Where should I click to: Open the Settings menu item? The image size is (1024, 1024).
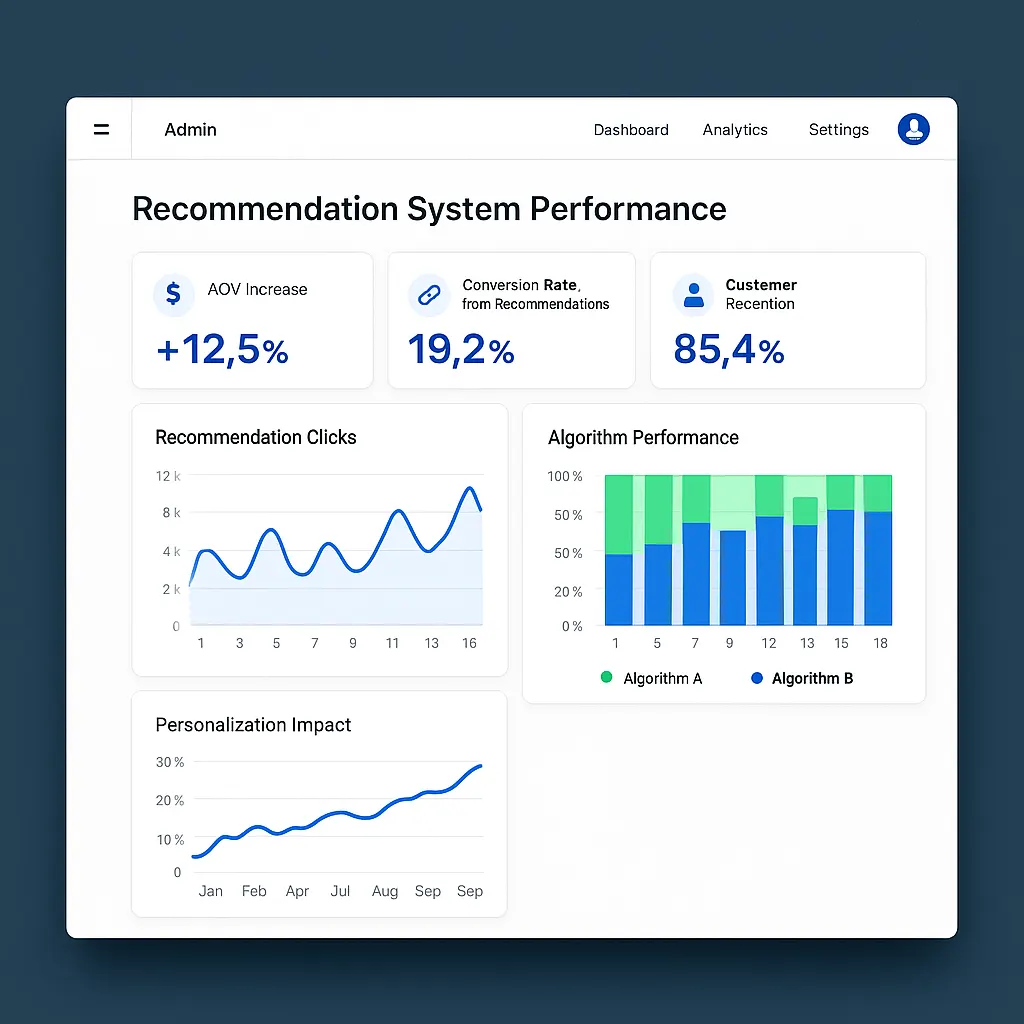pos(838,130)
